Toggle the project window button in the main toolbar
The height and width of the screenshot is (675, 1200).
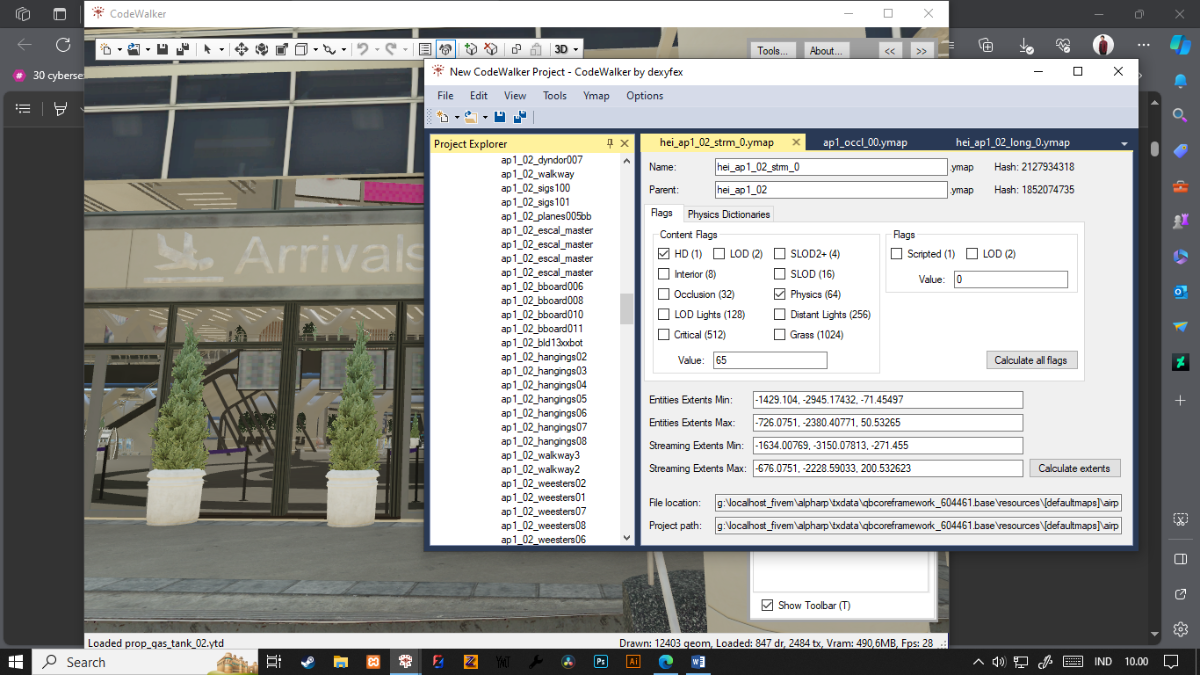[446, 49]
